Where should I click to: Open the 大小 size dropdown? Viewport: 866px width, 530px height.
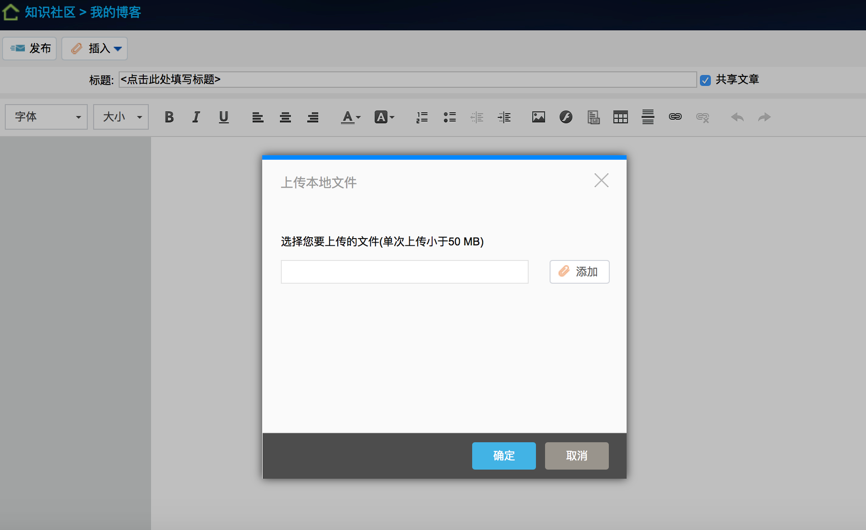(x=120, y=117)
